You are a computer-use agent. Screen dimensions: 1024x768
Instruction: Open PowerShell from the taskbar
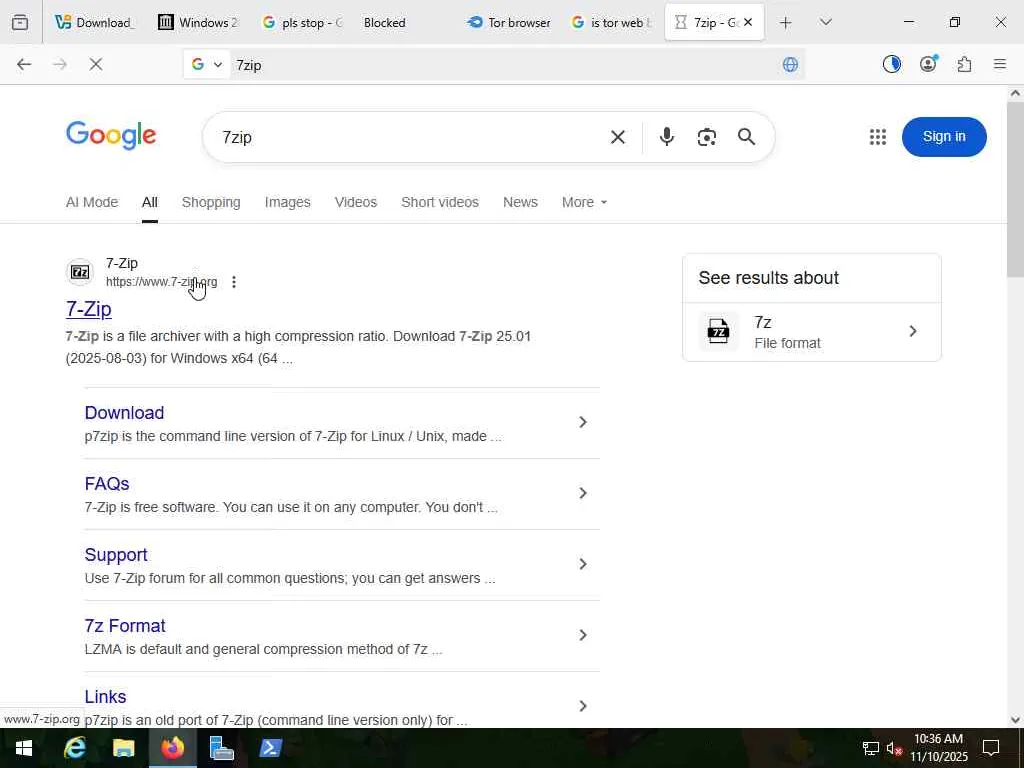270,748
